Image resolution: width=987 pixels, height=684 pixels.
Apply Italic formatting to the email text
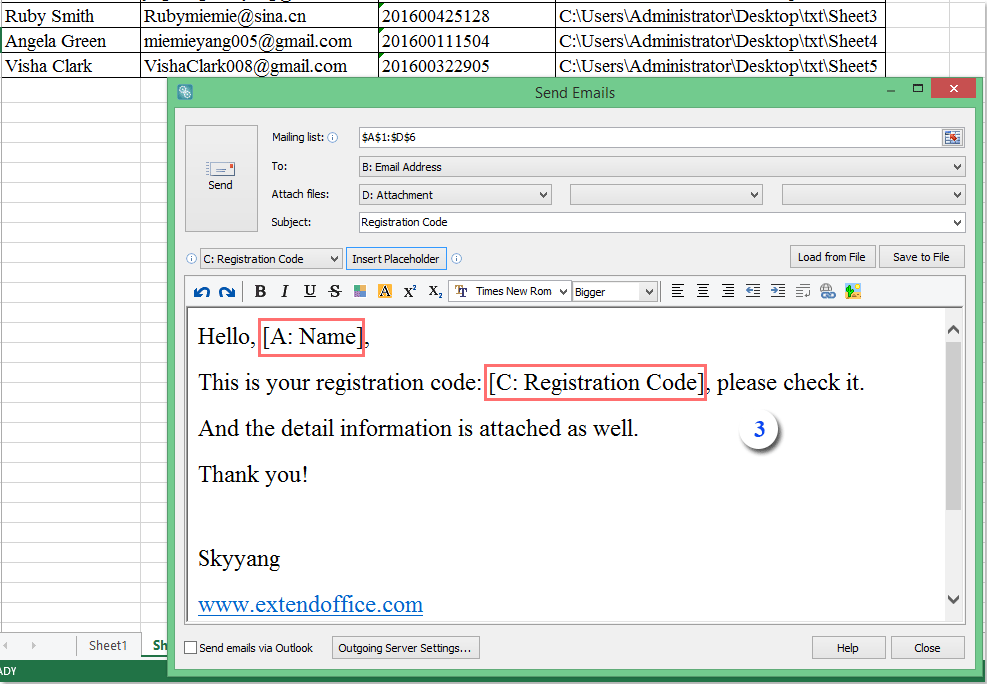coord(285,291)
